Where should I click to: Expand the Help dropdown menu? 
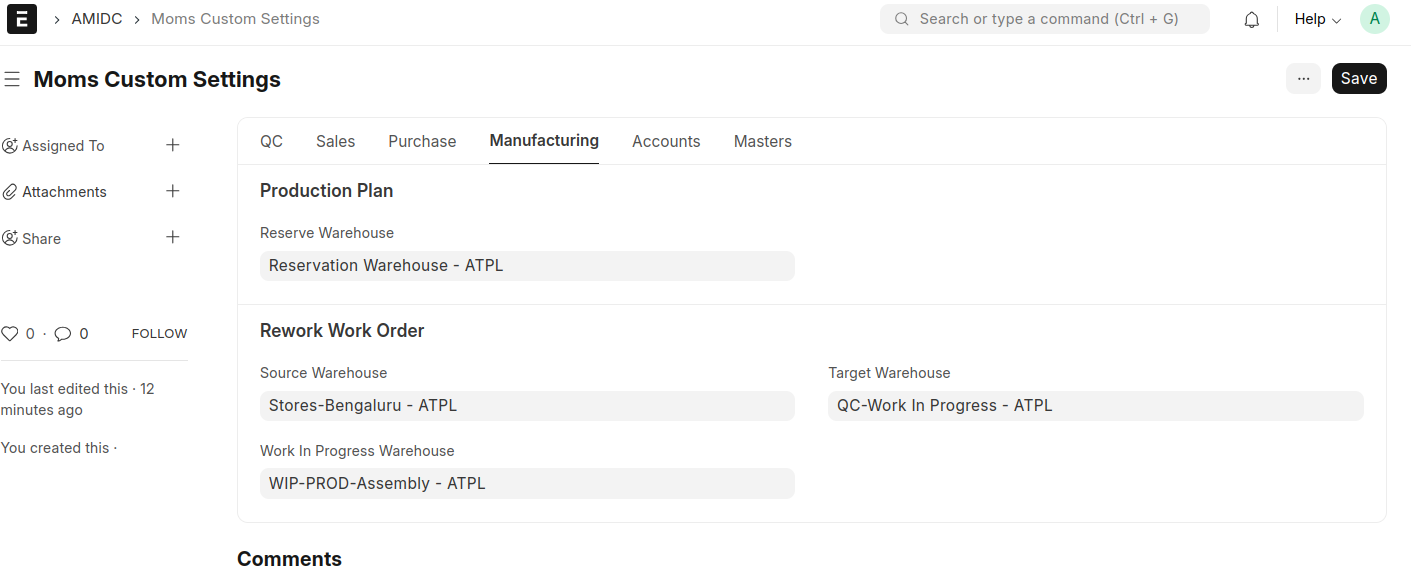click(1317, 19)
